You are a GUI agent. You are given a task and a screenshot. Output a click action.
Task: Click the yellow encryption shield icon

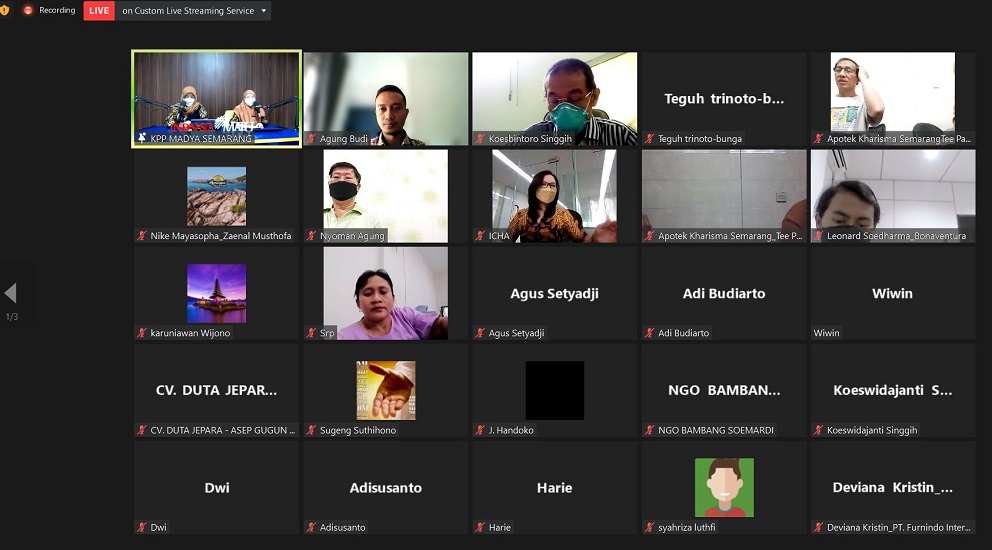tap(5, 10)
